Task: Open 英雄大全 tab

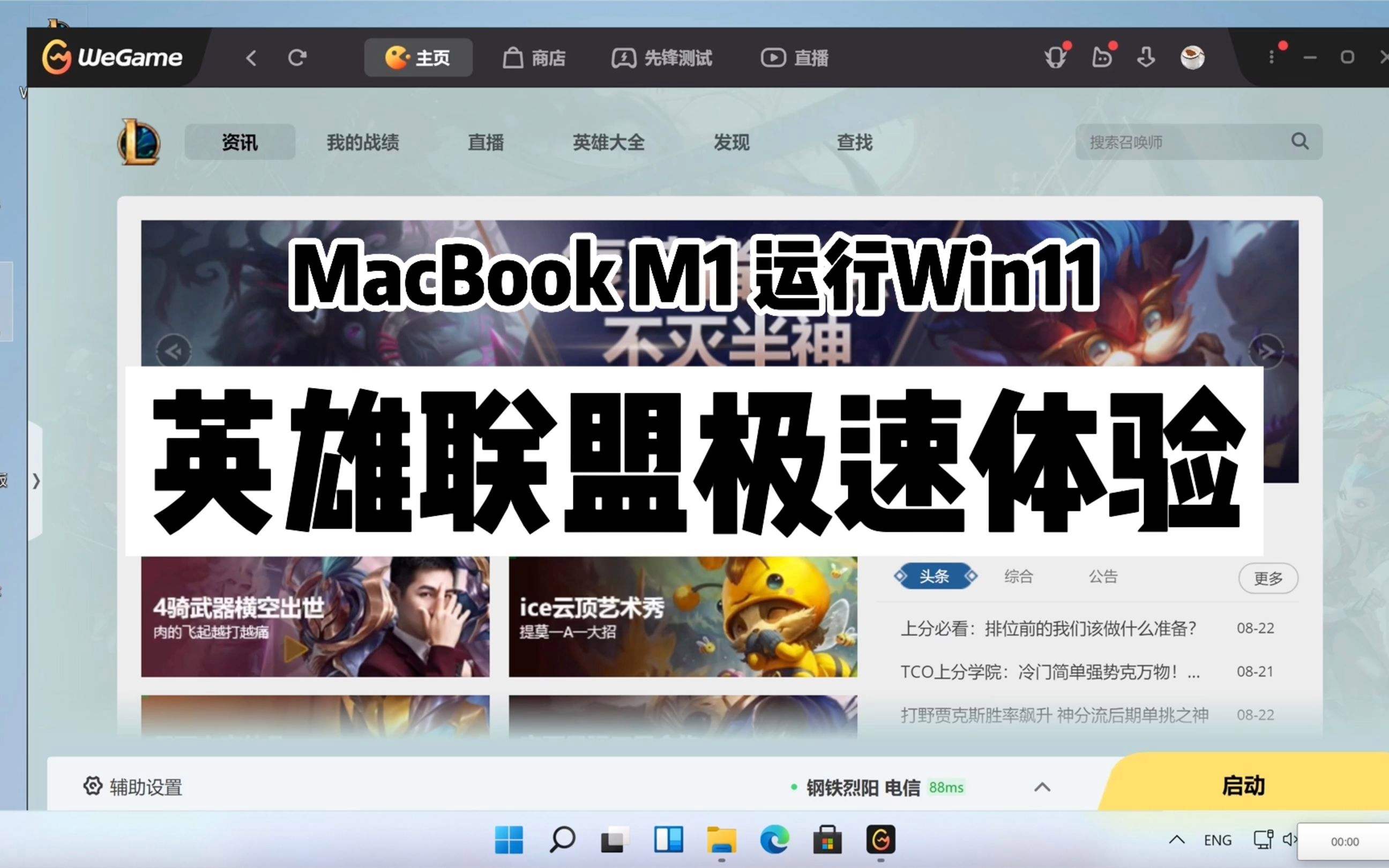Action: click(x=608, y=143)
